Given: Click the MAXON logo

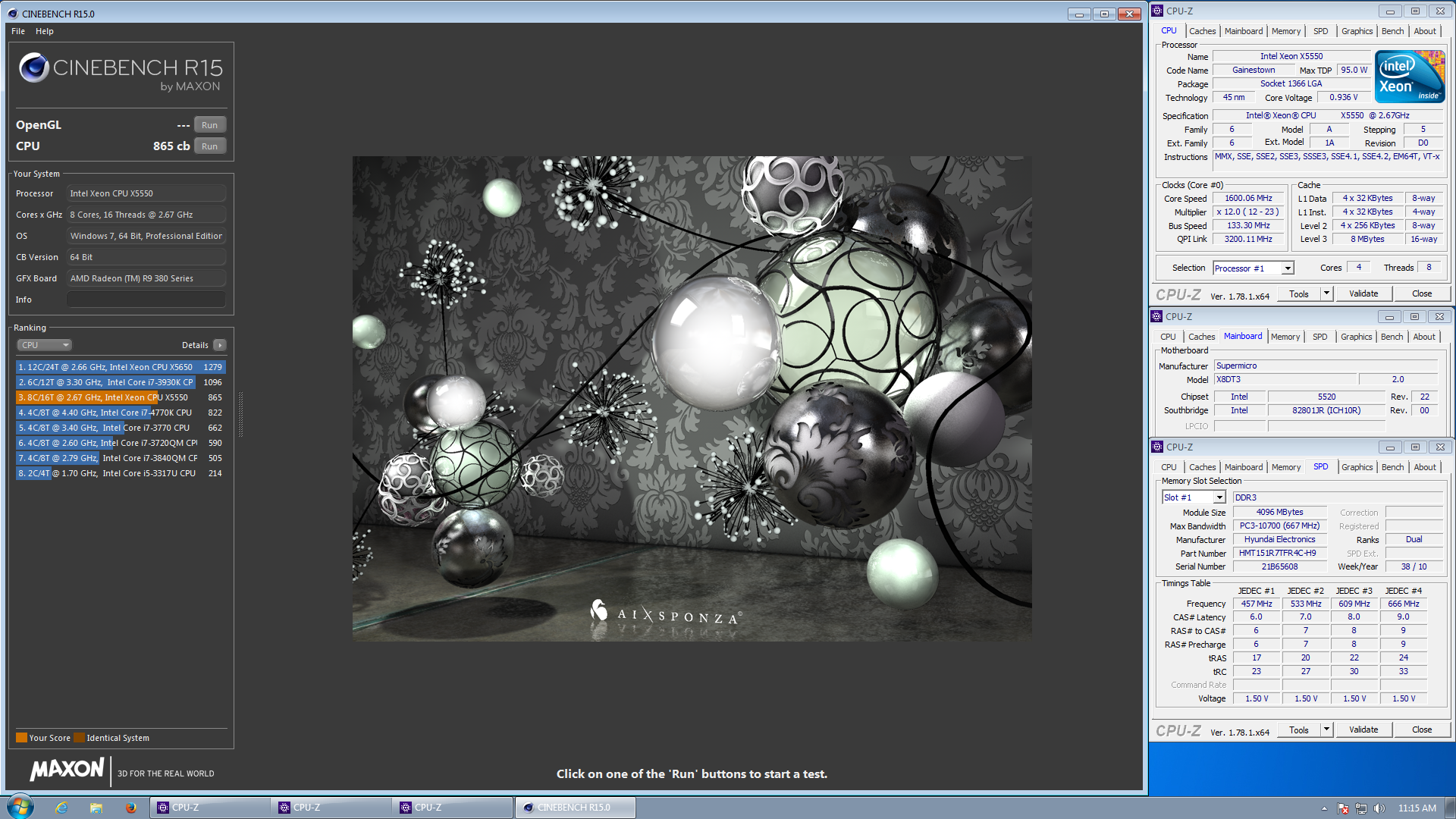Looking at the screenshot, I should coord(67,770).
